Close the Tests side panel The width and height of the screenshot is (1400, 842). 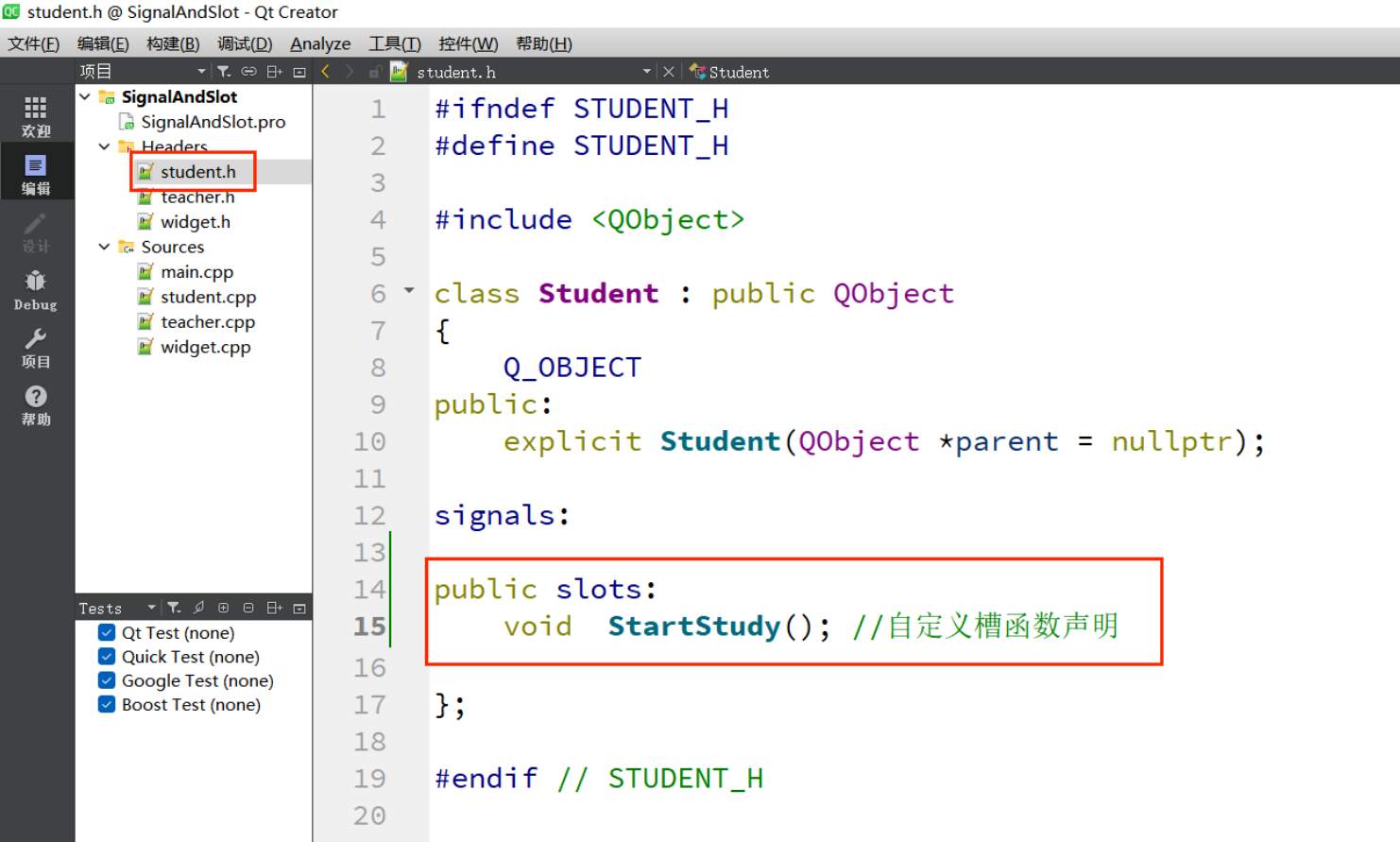299,608
